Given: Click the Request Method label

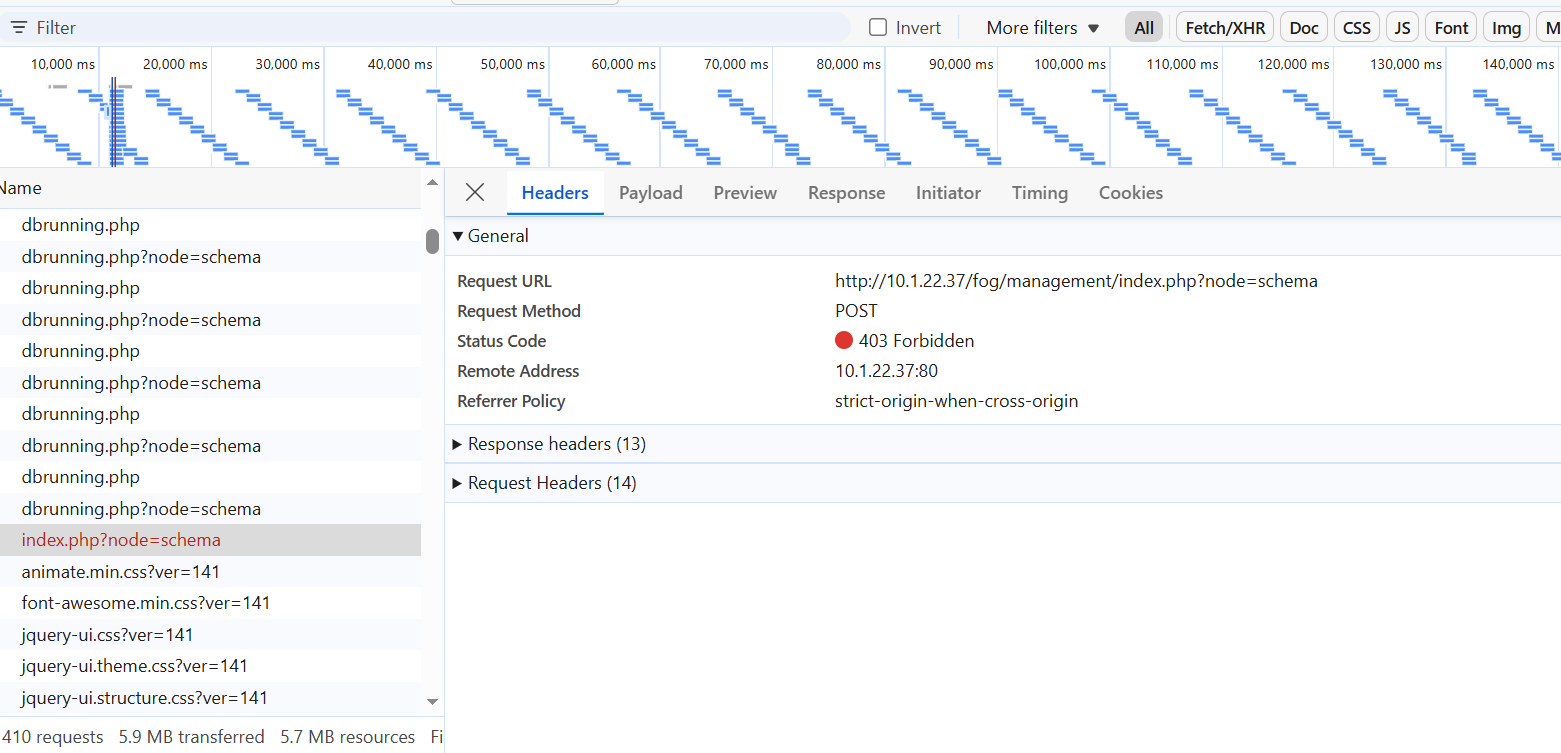Looking at the screenshot, I should [519, 311].
